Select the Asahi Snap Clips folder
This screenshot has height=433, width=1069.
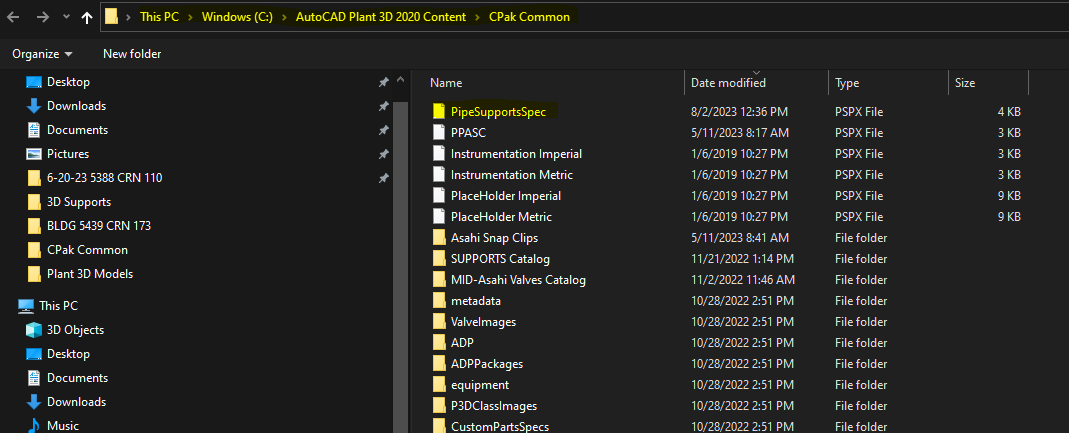tap(494, 238)
